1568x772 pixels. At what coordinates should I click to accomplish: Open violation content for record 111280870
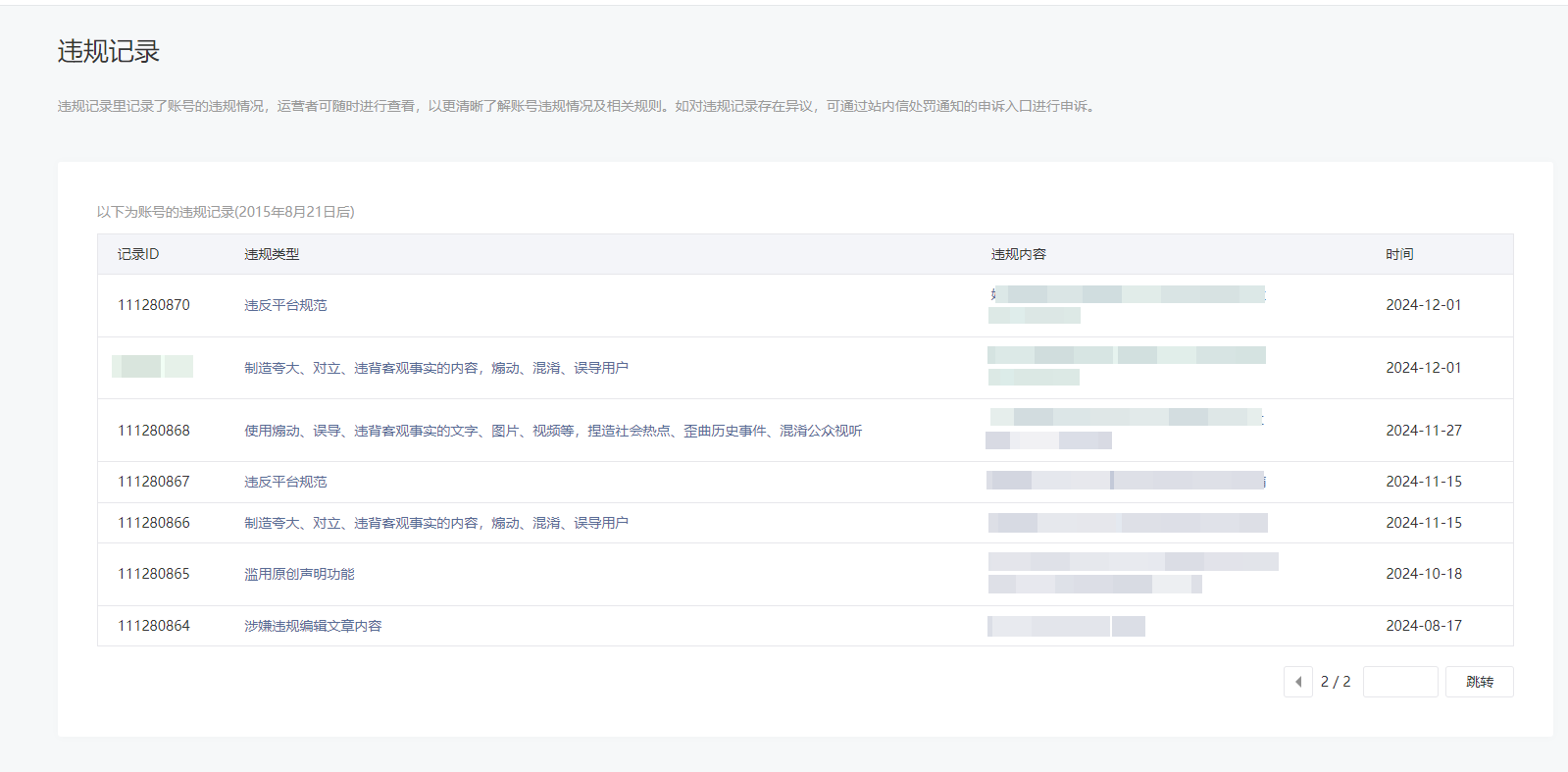coord(1126,304)
